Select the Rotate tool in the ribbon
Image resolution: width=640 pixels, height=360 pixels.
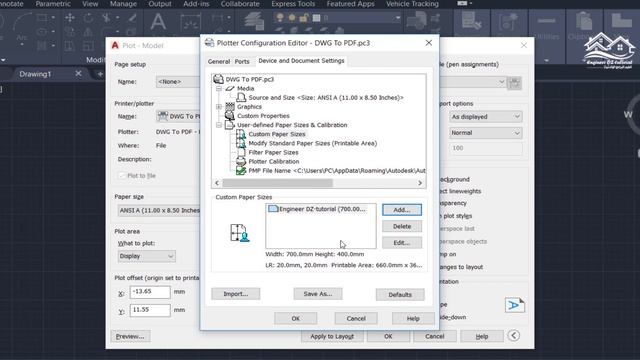pos(88,18)
